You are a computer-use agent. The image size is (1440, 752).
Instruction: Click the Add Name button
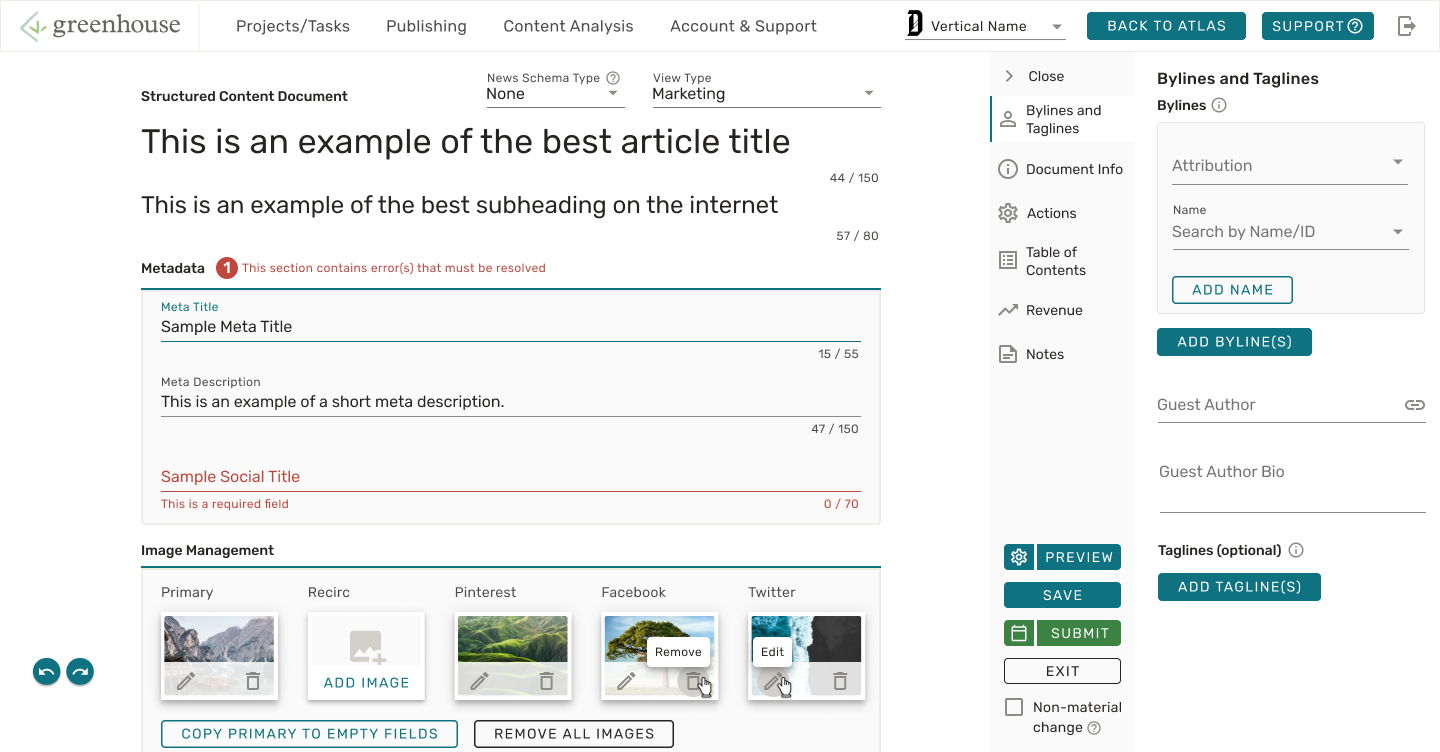pyautogui.click(x=1232, y=290)
